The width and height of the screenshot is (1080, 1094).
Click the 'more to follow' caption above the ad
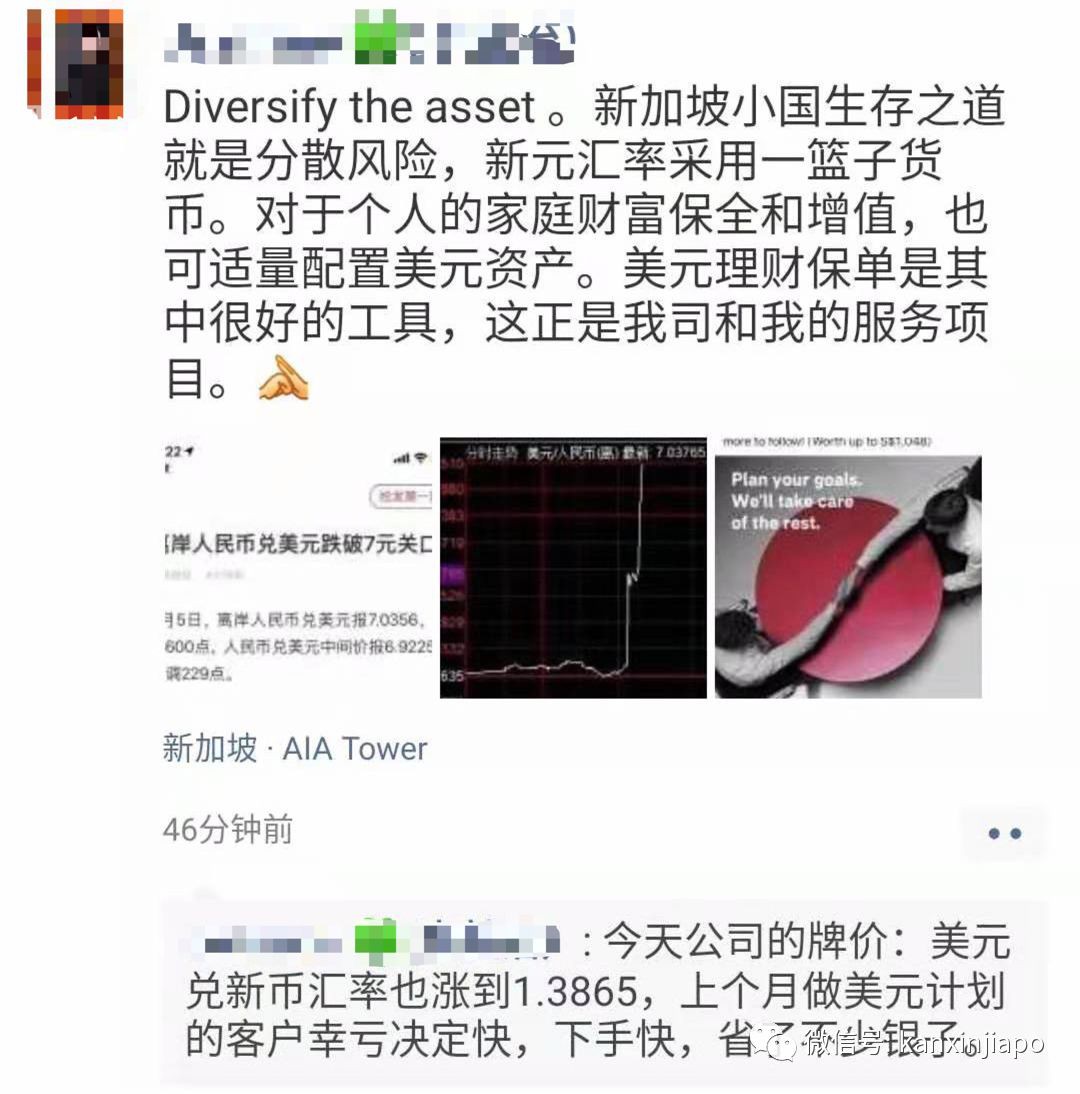tap(827, 442)
